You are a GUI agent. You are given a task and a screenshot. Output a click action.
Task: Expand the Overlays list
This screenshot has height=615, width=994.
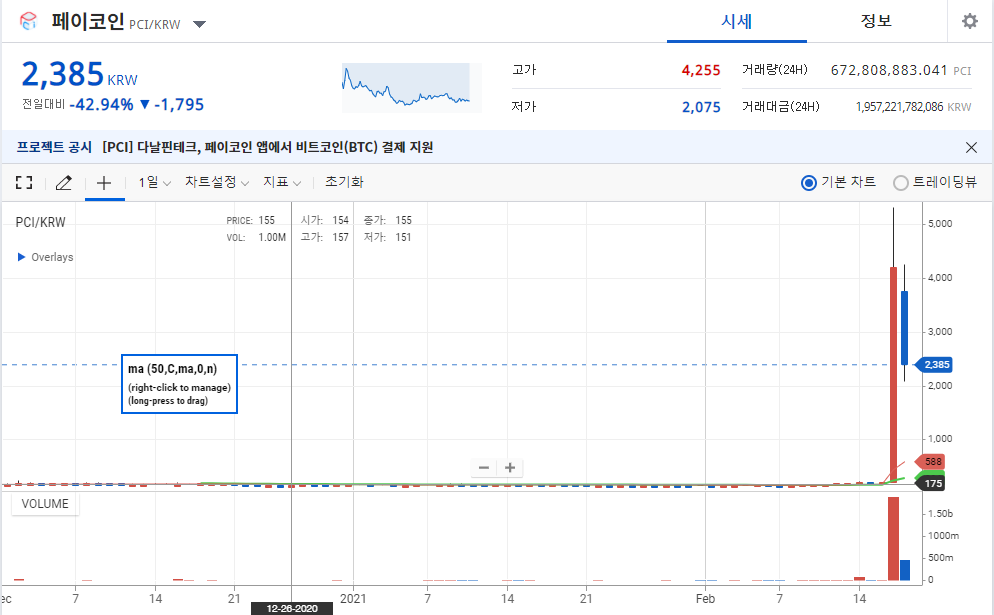pyautogui.click(x=46, y=257)
